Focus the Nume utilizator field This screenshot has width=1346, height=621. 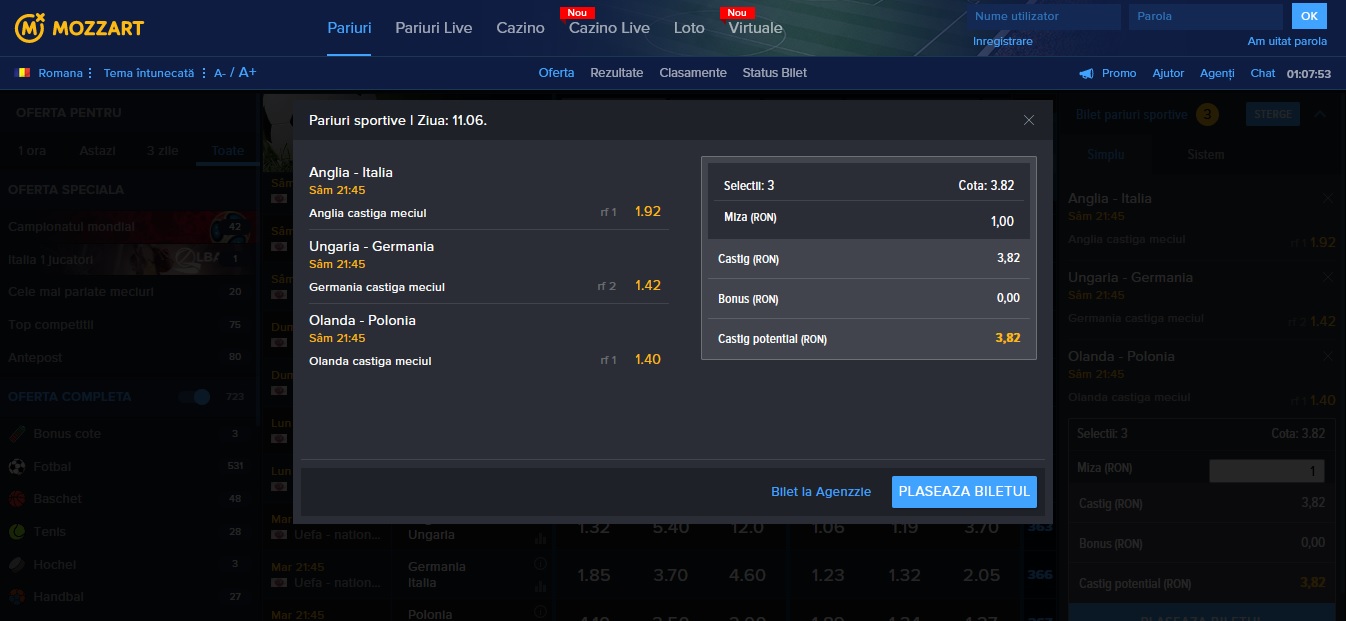tap(1045, 16)
